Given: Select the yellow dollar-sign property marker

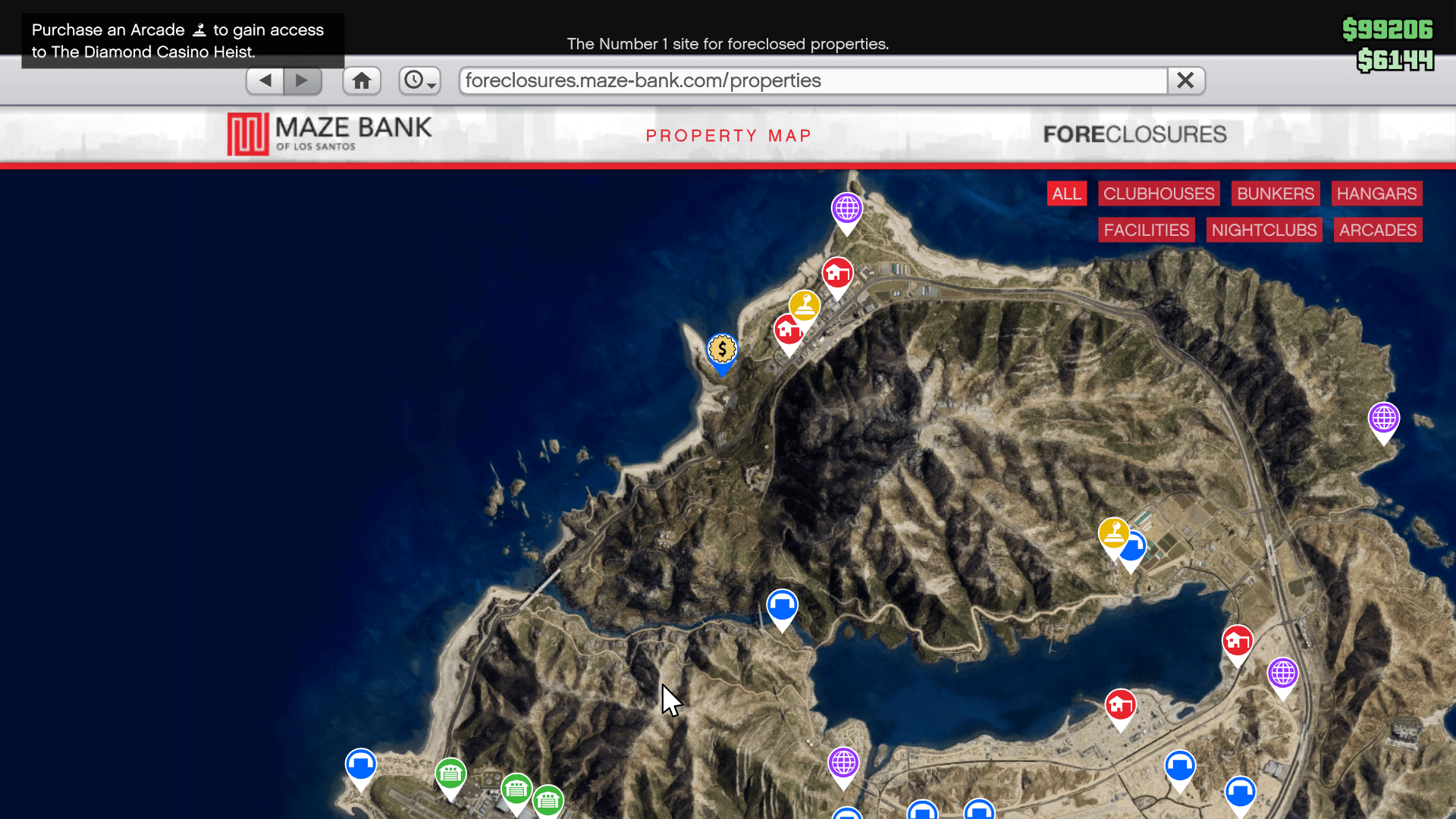Looking at the screenshot, I should coord(722,350).
